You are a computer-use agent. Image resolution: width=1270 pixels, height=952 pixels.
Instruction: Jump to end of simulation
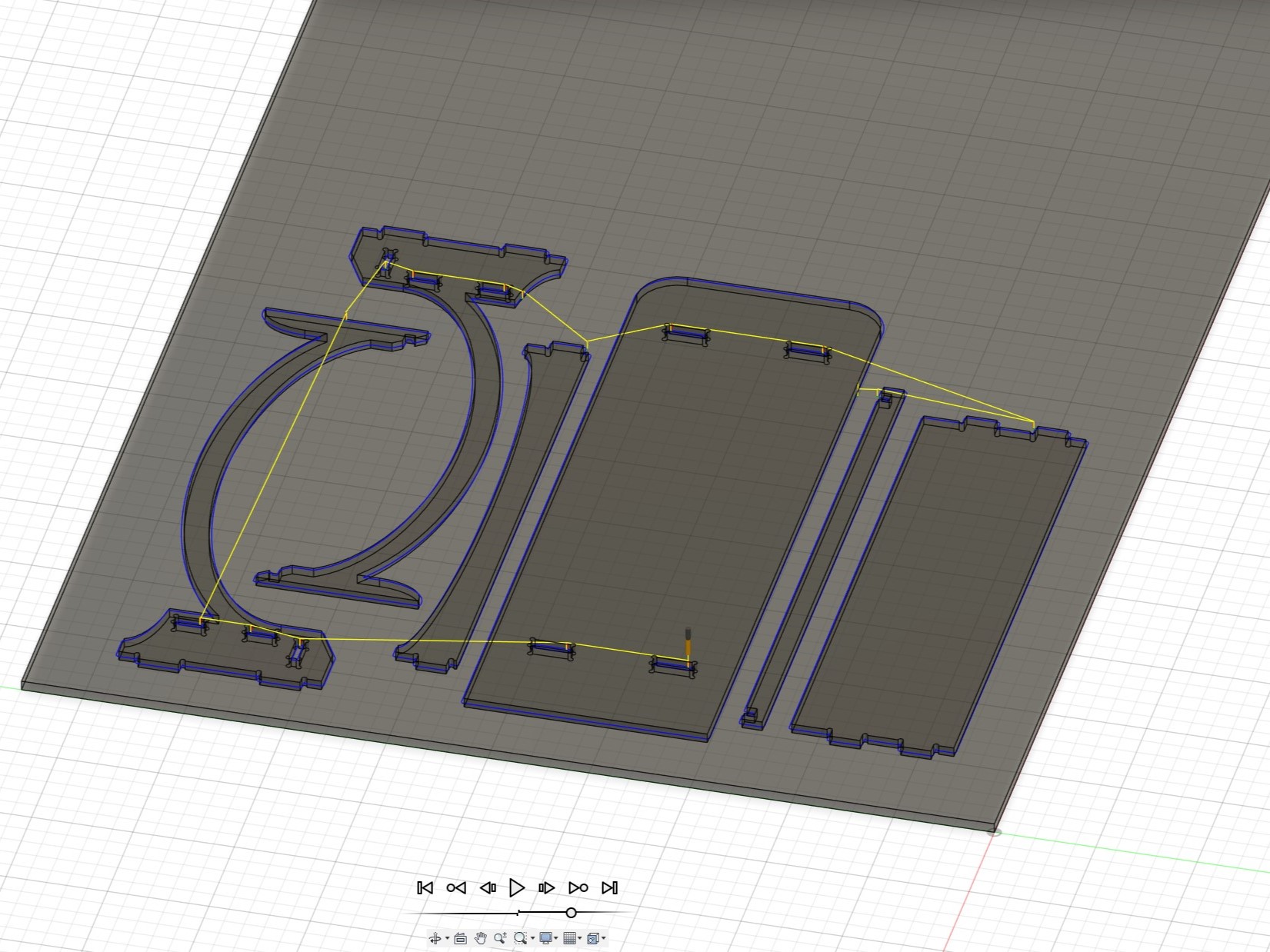pyautogui.click(x=609, y=887)
